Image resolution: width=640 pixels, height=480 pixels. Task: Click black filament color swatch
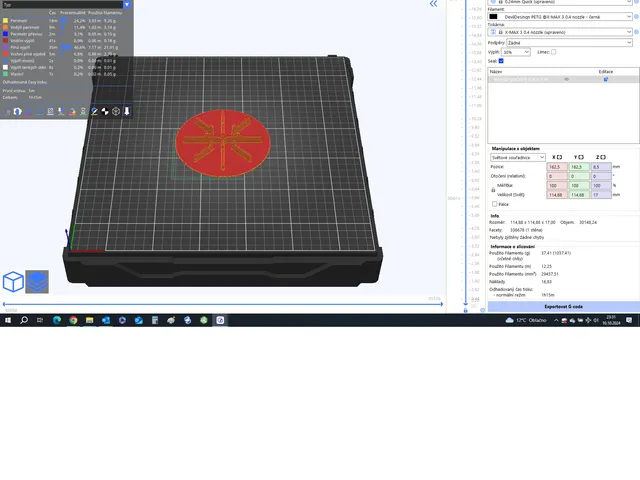(493, 17)
